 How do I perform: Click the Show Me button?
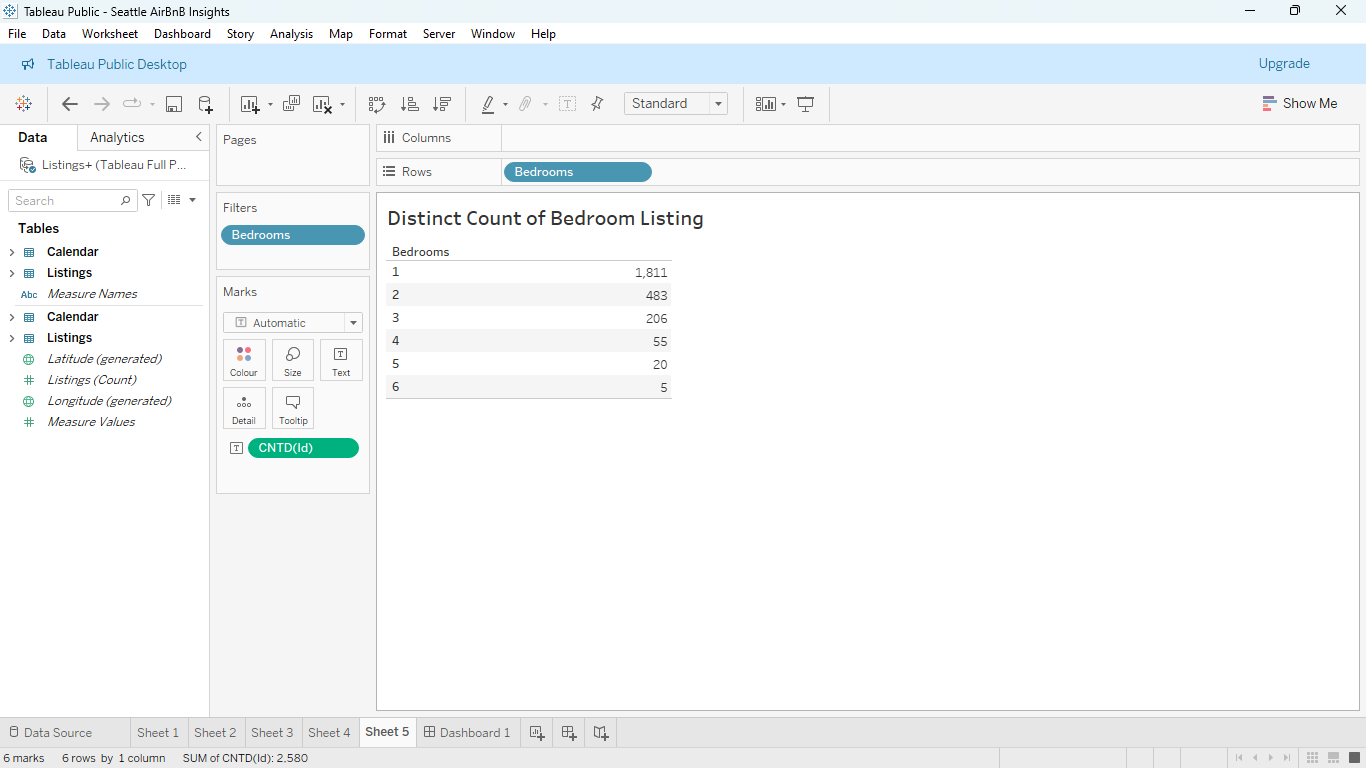click(1299, 104)
